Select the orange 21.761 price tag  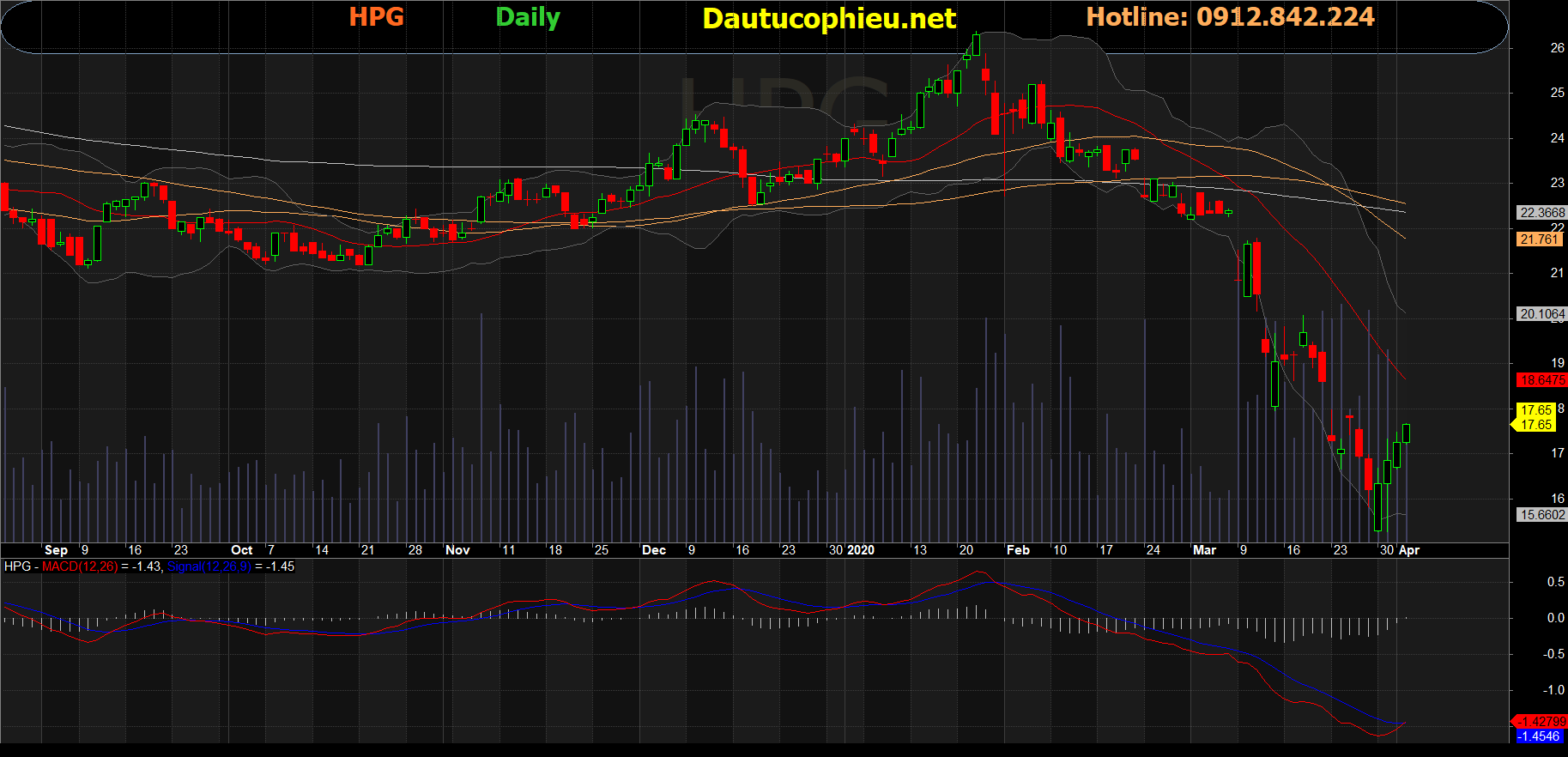pos(1540,239)
